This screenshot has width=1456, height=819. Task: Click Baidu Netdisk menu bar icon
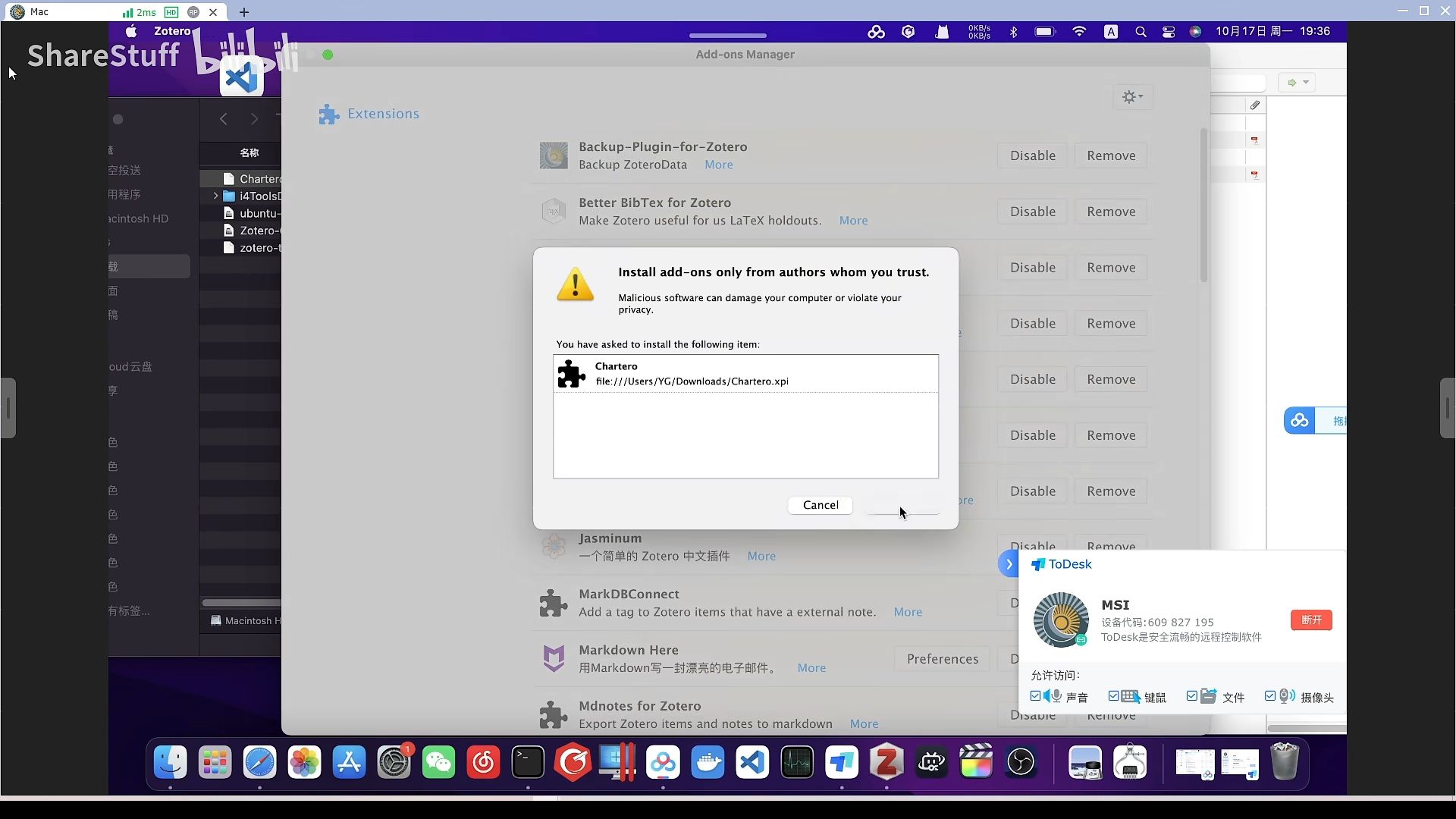tap(877, 32)
